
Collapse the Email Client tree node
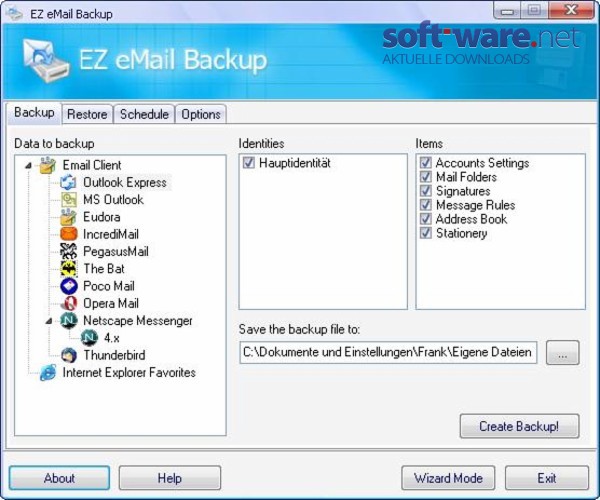[28, 166]
